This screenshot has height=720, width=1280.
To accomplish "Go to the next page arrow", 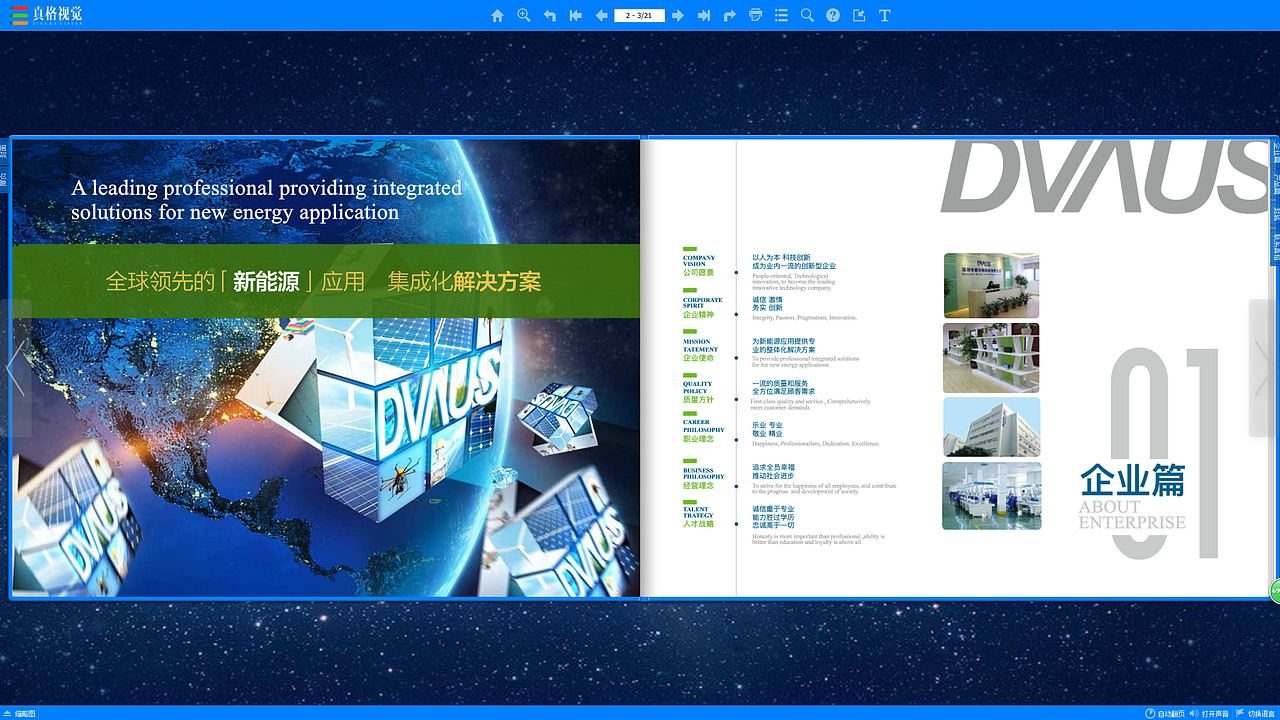I will click(677, 15).
